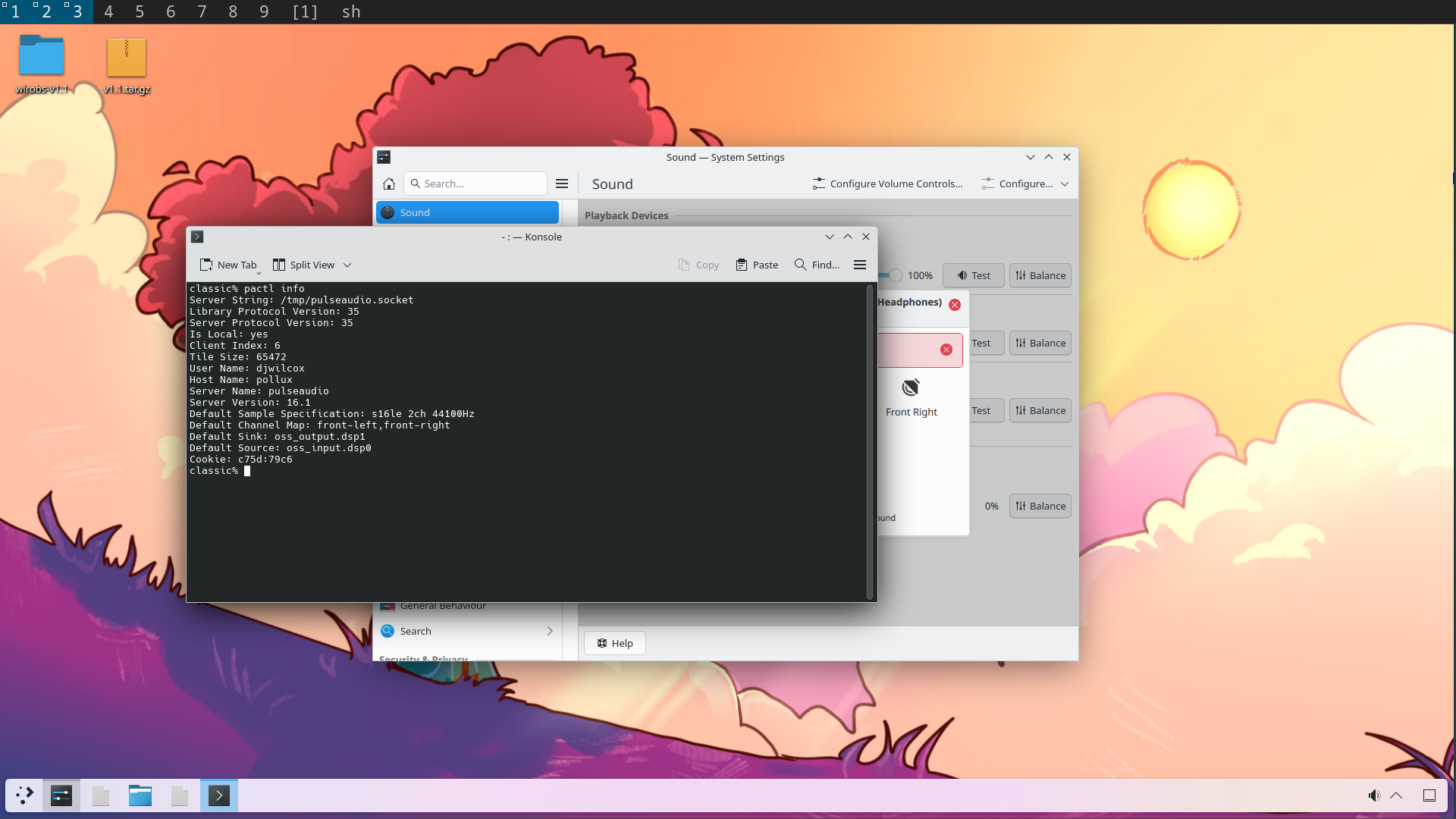The width and height of the screenshot is (1456, 819).
Task: Open Konsole hamburger menu
Action: 860,265
